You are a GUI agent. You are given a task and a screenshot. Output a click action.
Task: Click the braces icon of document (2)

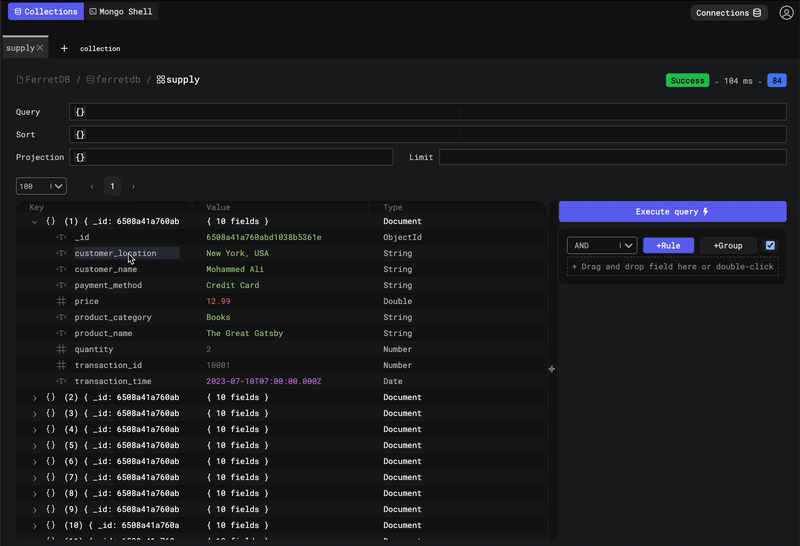[51, 397]
